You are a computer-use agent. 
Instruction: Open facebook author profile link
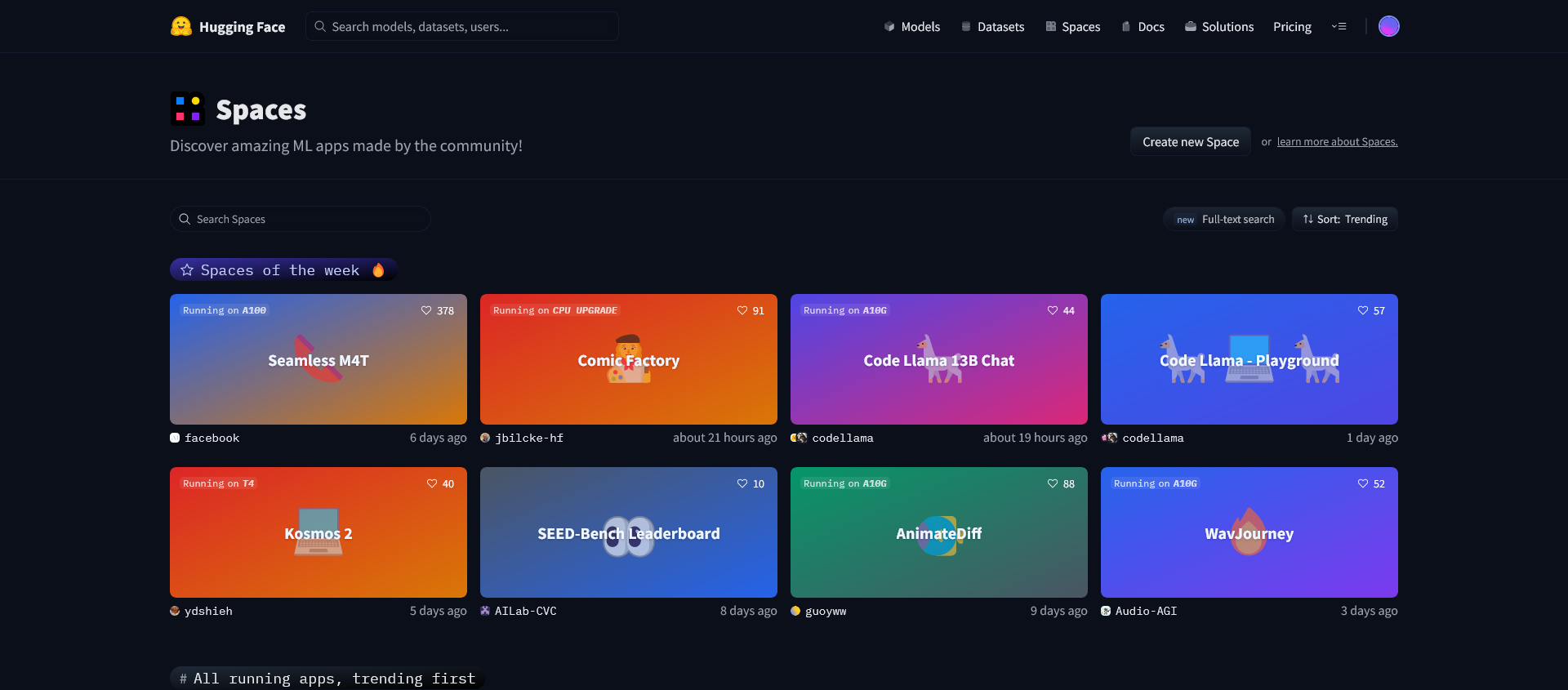click(212, 438)
